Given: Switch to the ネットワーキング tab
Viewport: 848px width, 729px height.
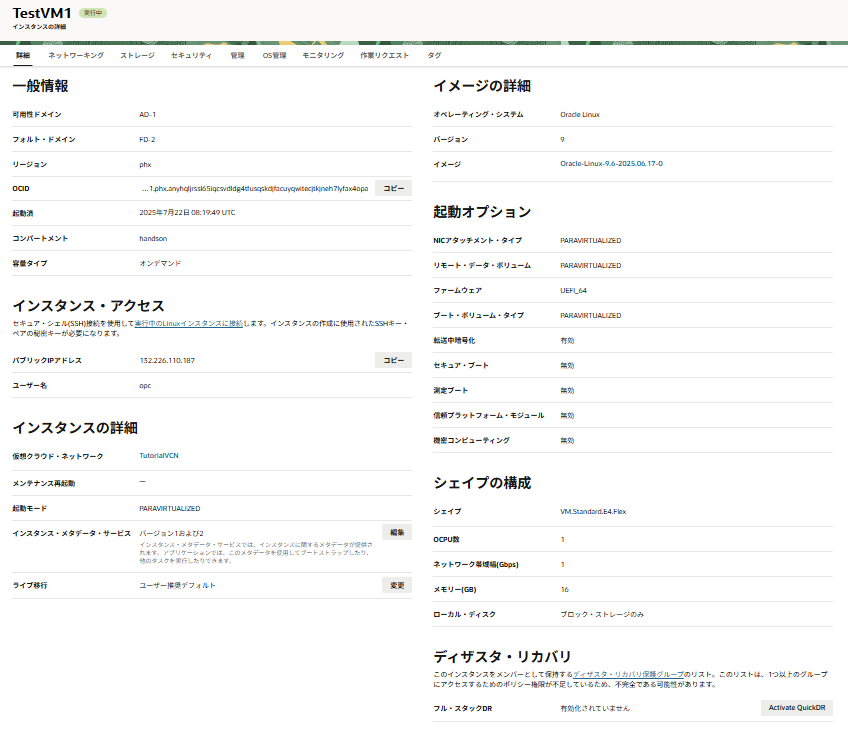Looking at the screenshot, I should (76, 56).
